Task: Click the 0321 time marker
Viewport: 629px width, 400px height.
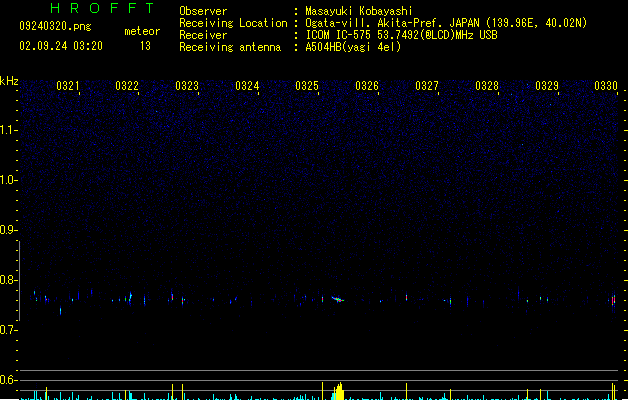Action: [67, 86]
